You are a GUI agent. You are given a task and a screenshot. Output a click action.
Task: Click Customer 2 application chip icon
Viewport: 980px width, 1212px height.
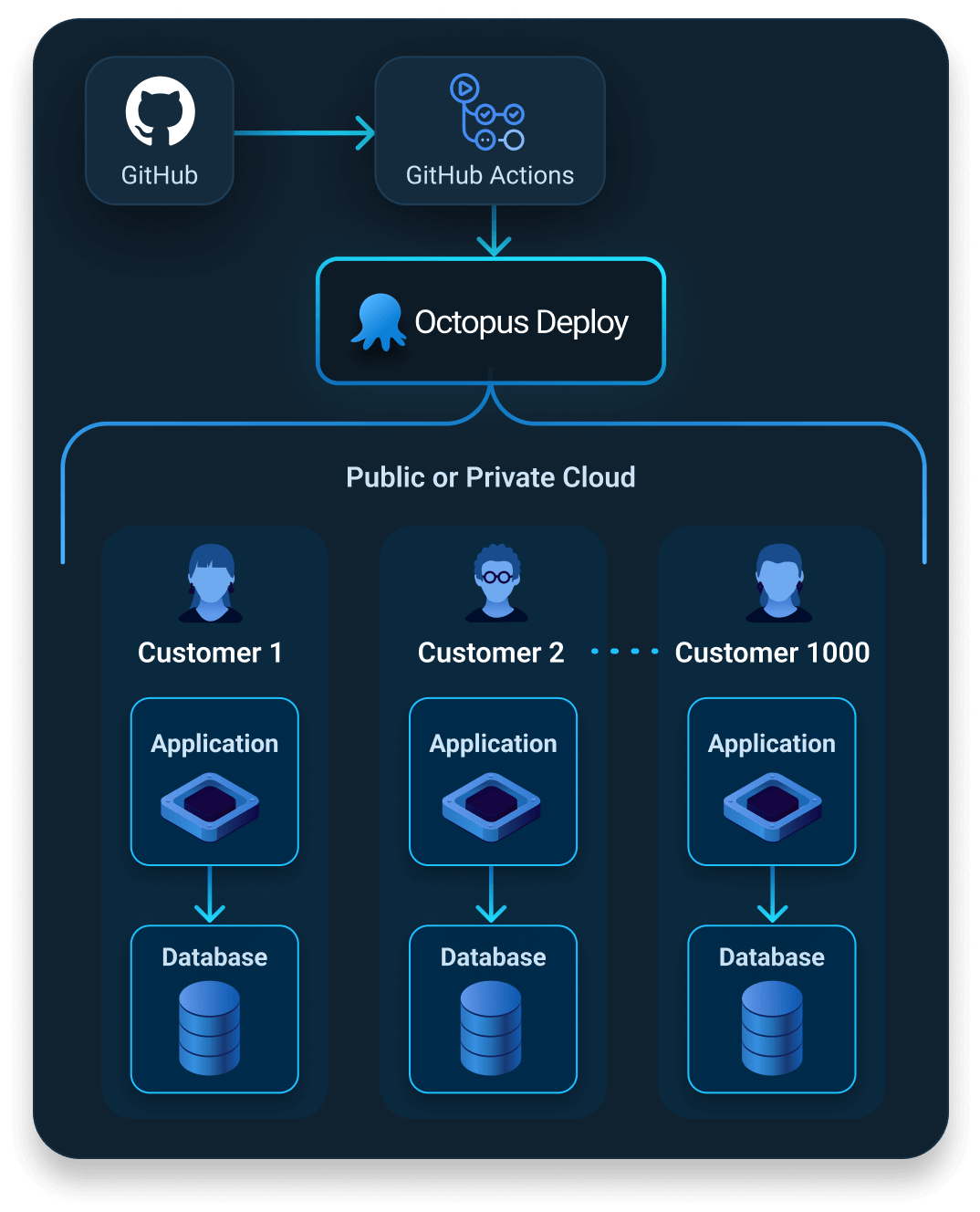492,807
